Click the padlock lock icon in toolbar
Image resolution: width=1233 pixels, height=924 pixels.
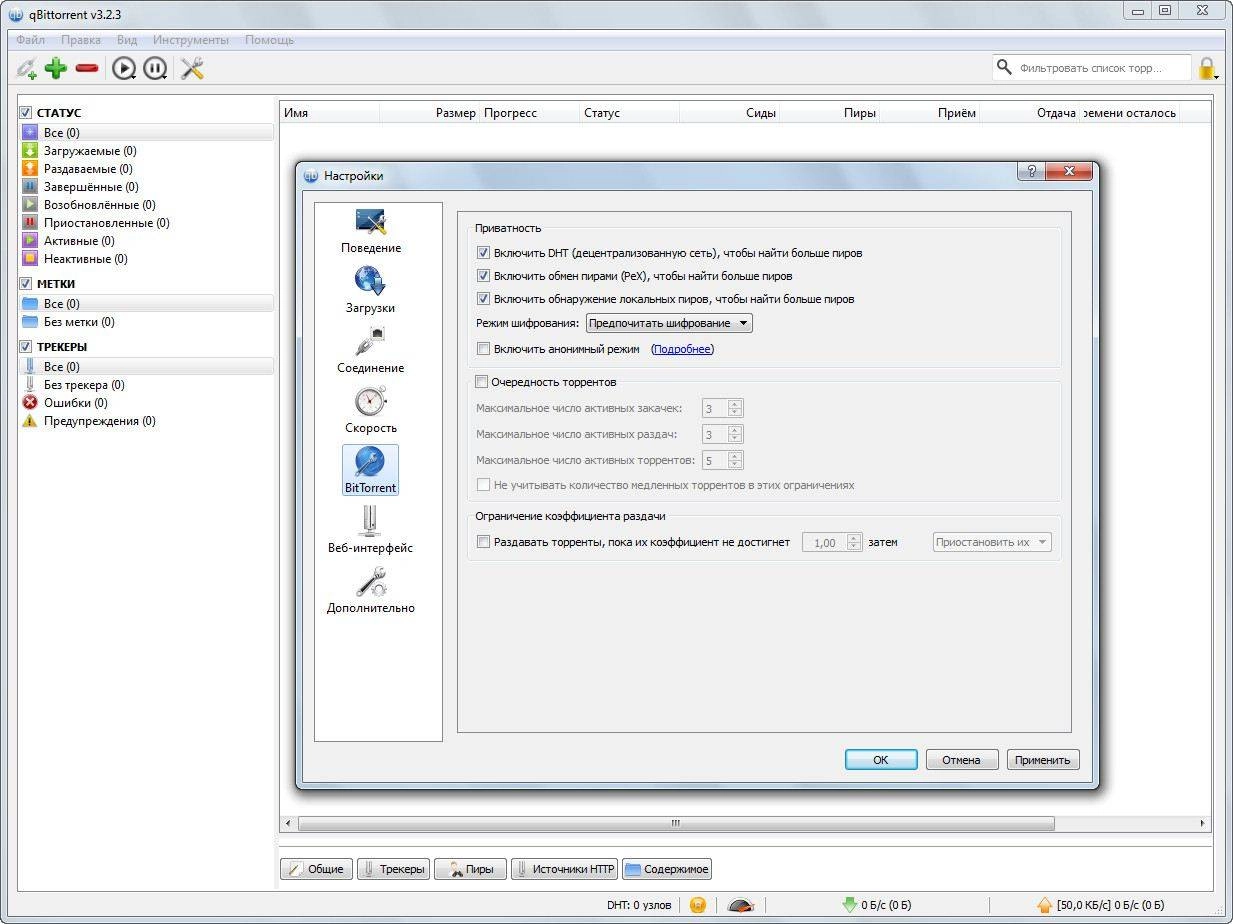(x=1206, y=68)
